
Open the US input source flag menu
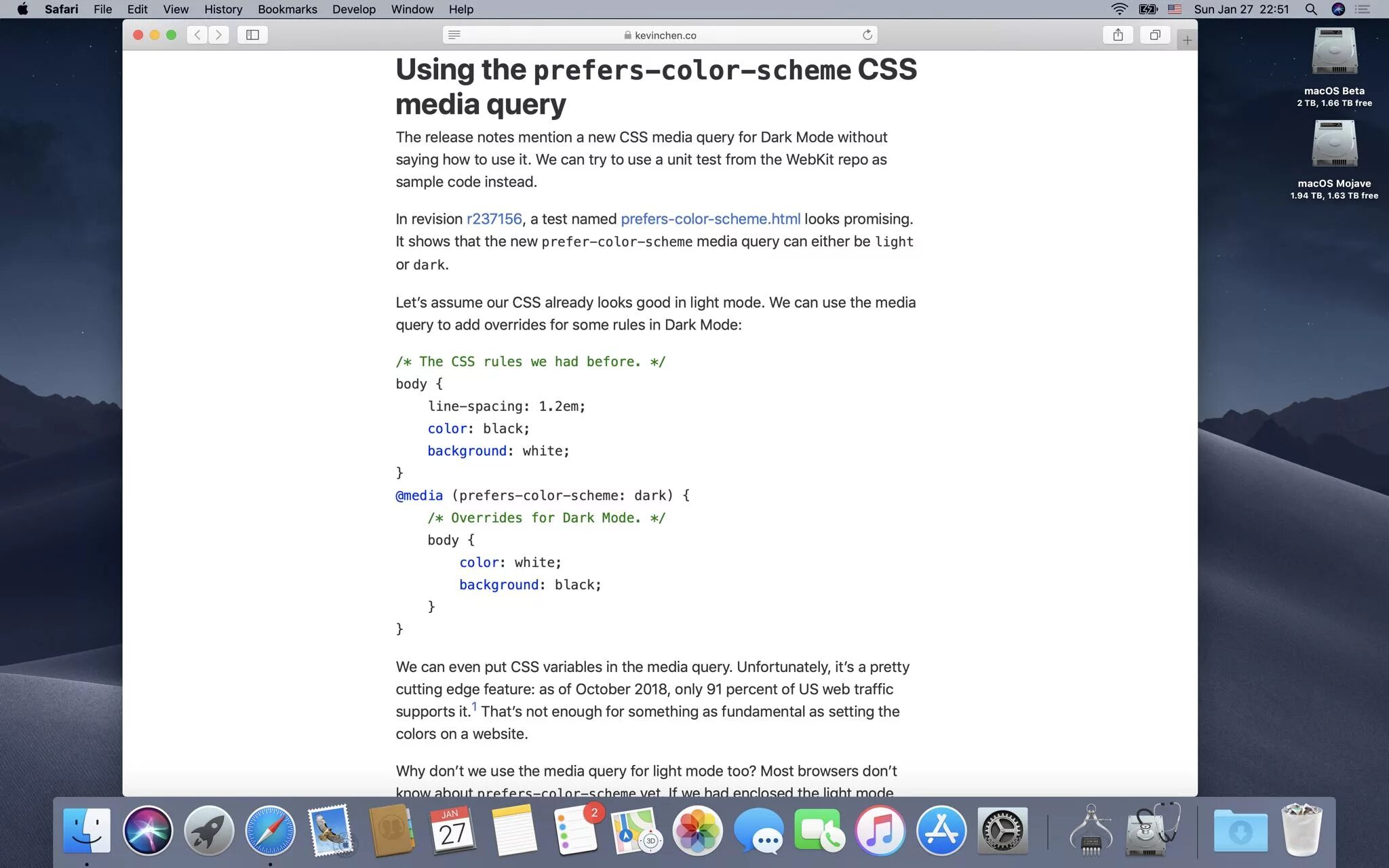coord(1175,9)
